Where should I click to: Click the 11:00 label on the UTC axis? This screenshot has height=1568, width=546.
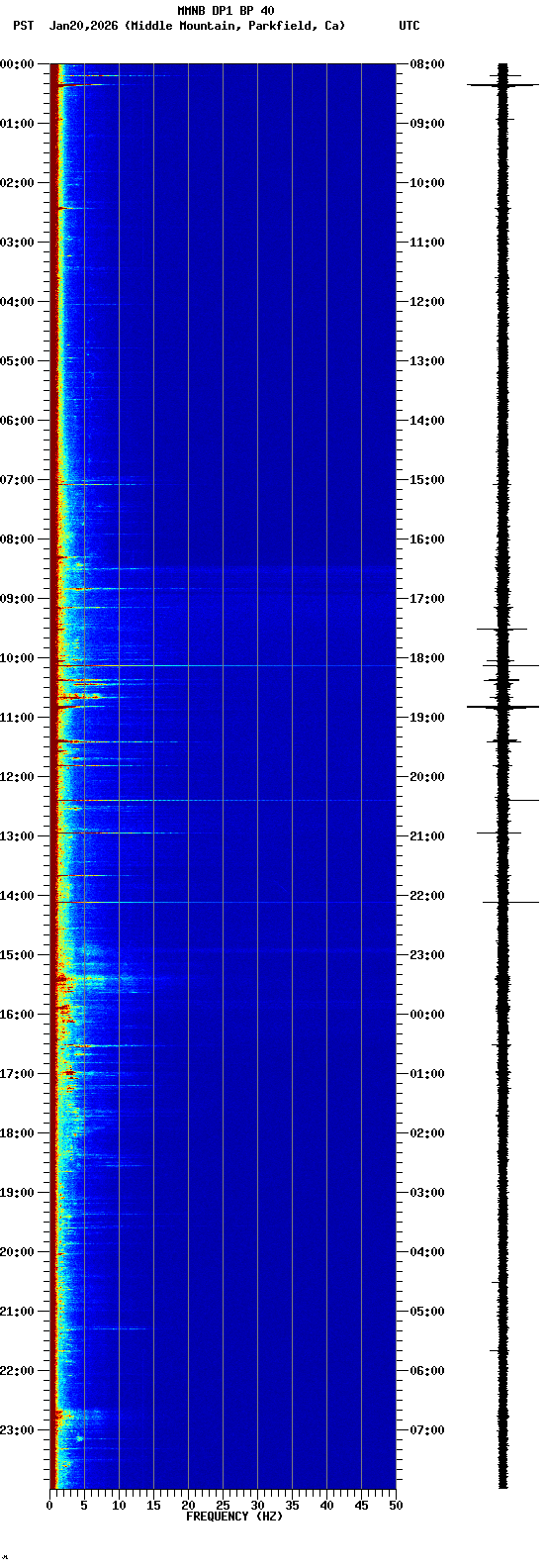[x=427, y=243]
